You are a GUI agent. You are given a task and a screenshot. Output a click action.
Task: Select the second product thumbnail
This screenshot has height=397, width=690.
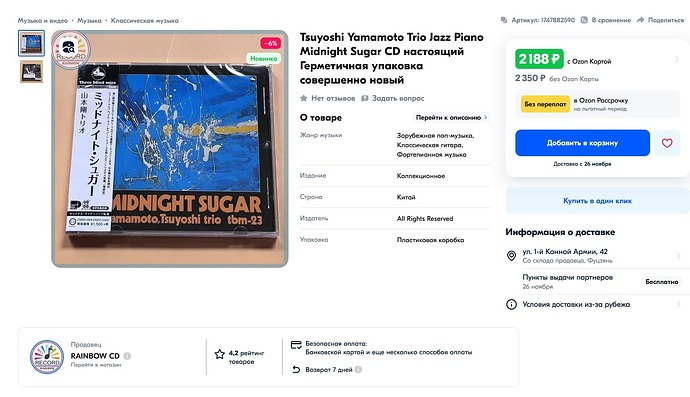tap(31, 72)
